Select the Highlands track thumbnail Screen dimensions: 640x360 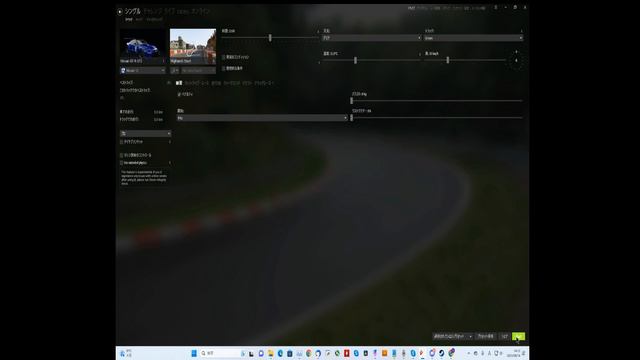pos(193,47)
